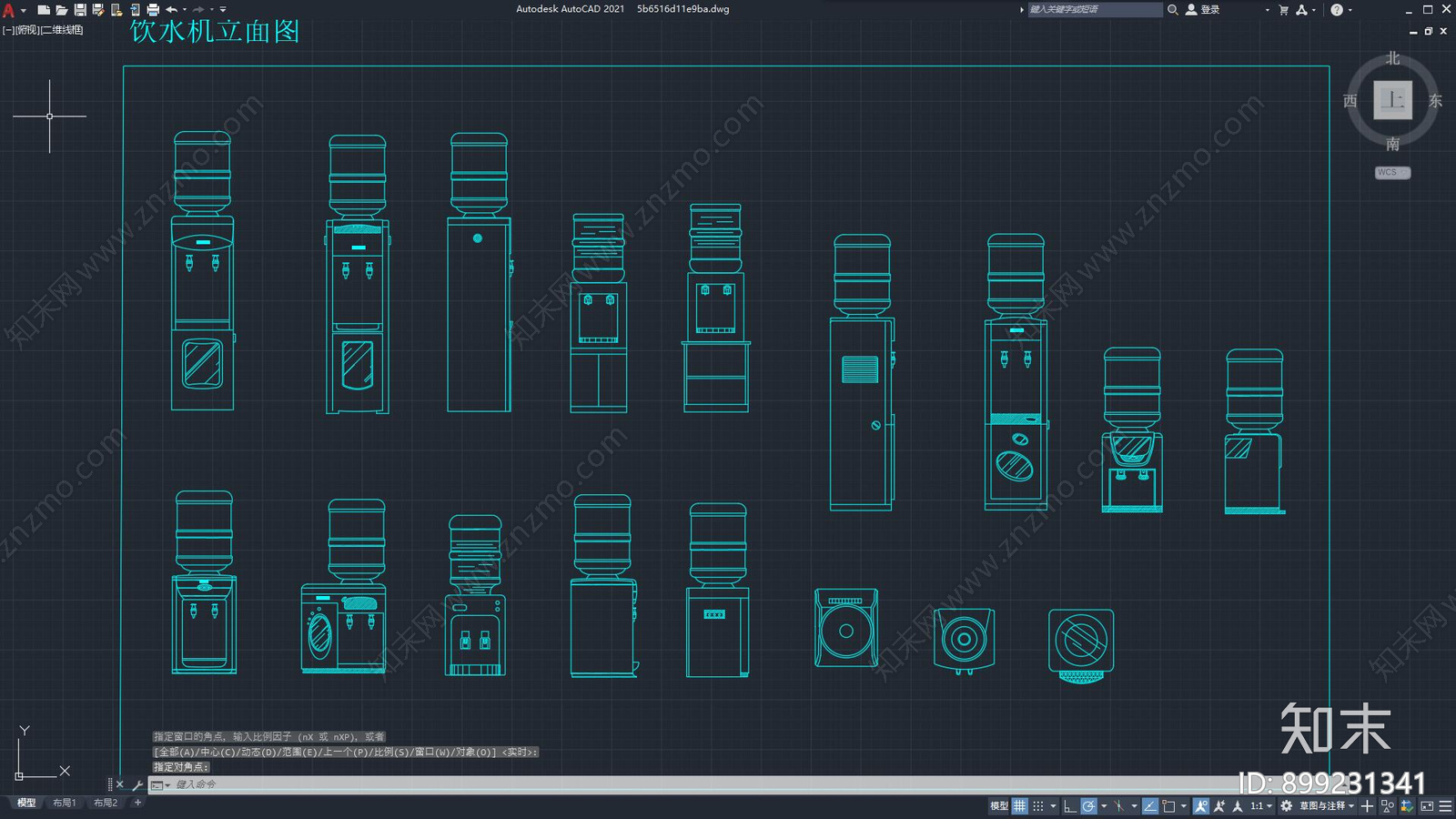This screenshot has height=819, width=1456.
Task: Open the 草图与注释 workspace dropdown
Action: (x=1327, y=805)
